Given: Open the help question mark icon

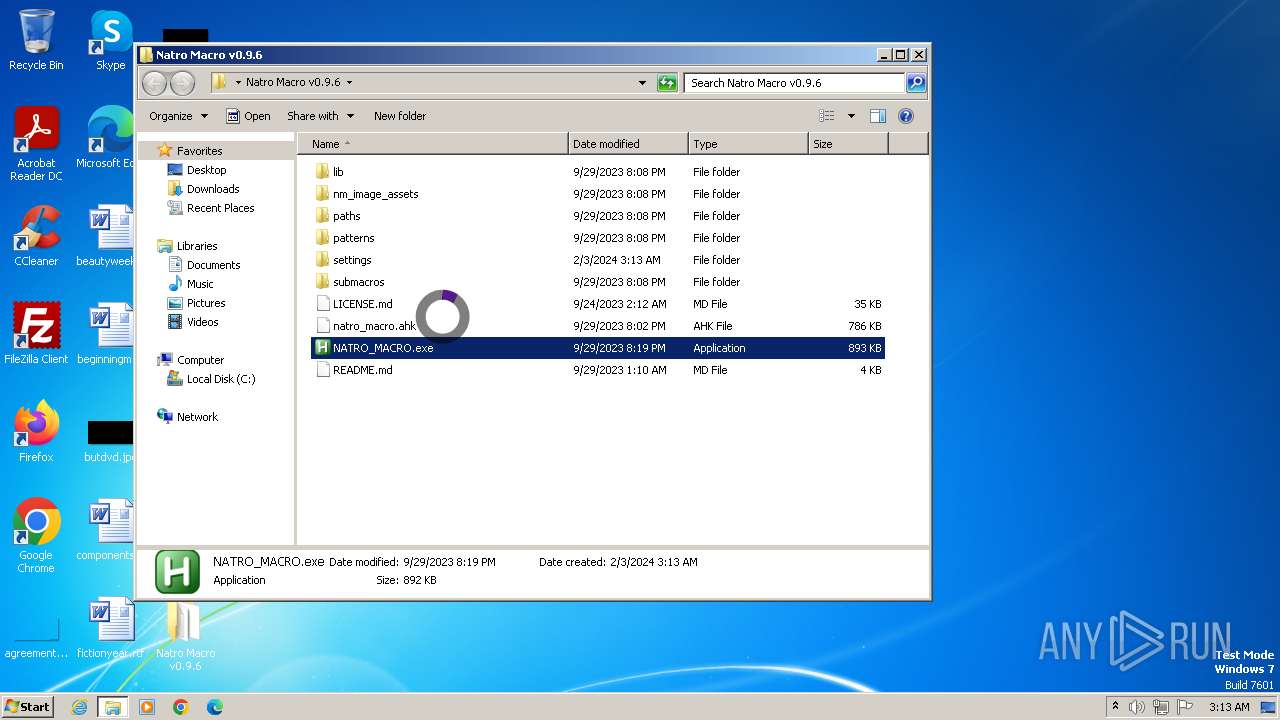Looking at the screenshot, I should (x=906, y=116).
